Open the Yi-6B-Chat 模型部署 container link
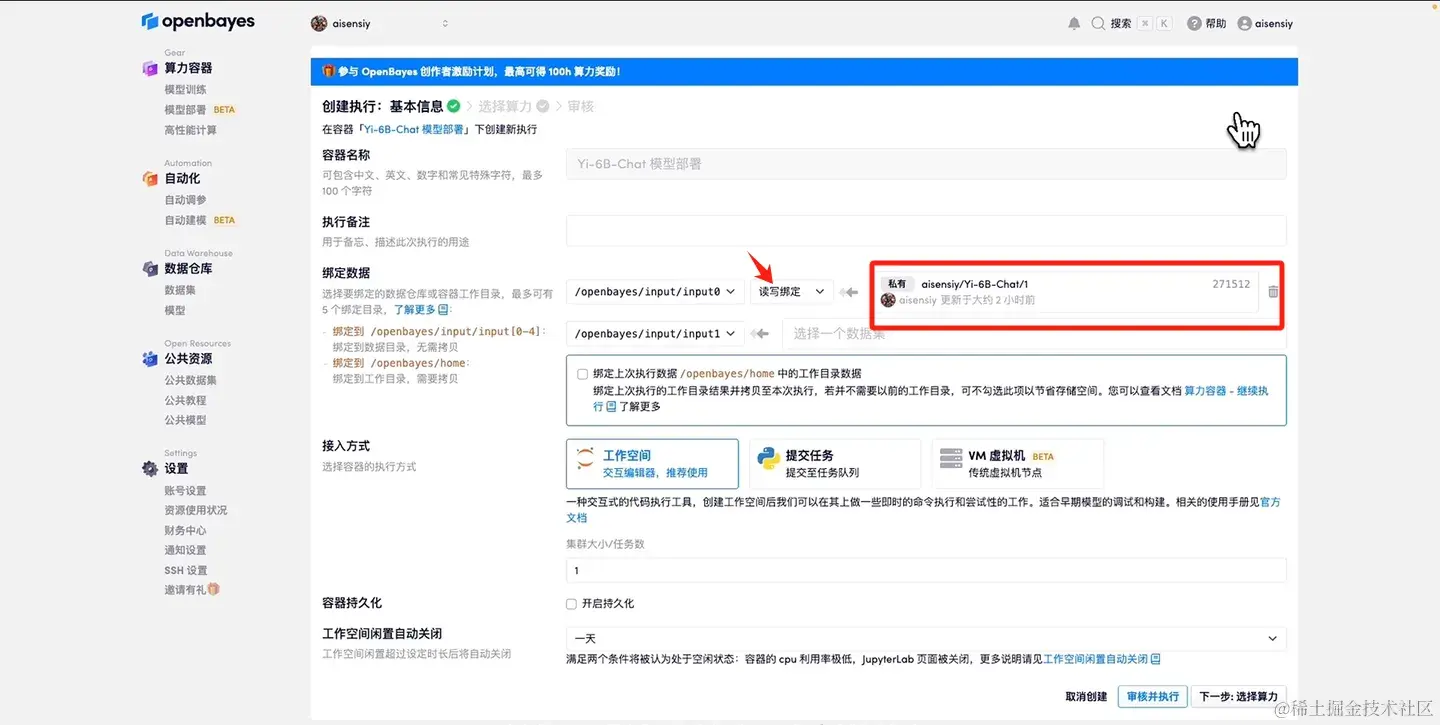This screenshot has height=725, width=1440. click(414, 129)
